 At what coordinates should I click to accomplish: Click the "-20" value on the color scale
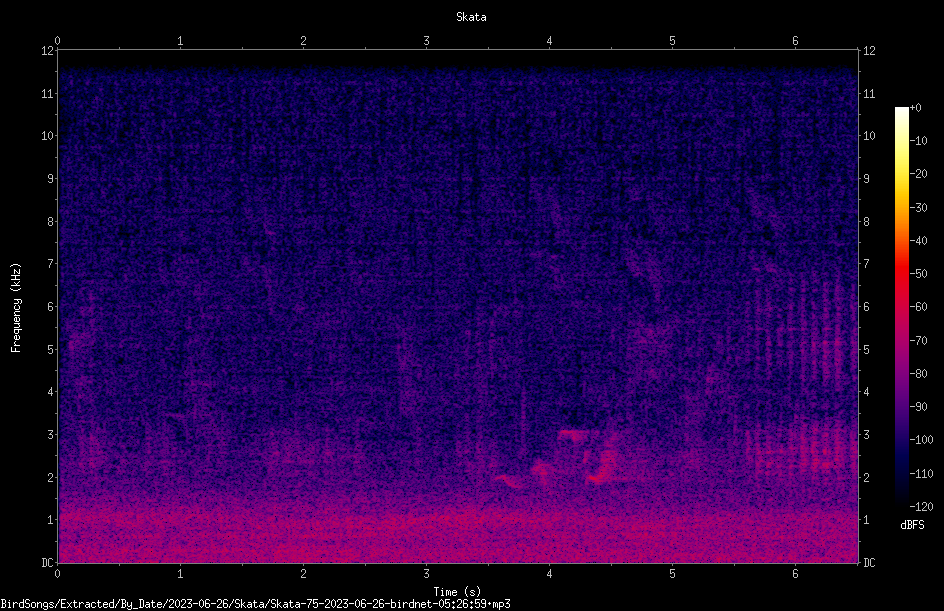tap(919, 174)
